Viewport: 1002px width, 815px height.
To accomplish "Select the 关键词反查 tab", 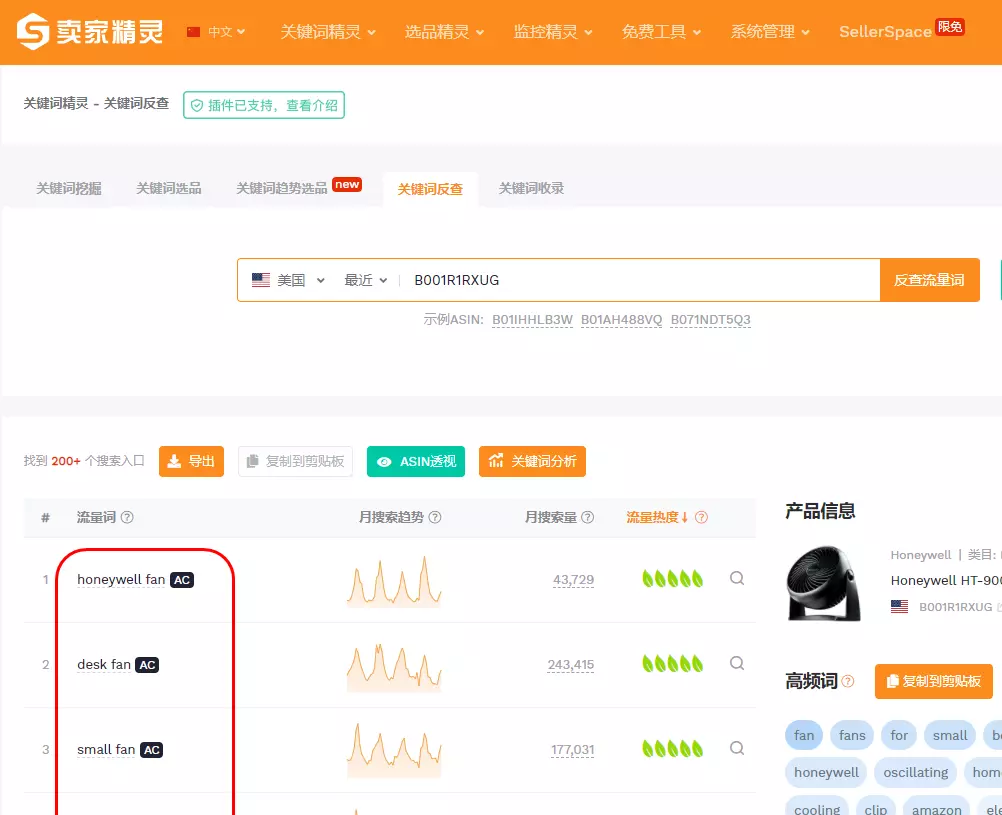I will click(430, 189).
